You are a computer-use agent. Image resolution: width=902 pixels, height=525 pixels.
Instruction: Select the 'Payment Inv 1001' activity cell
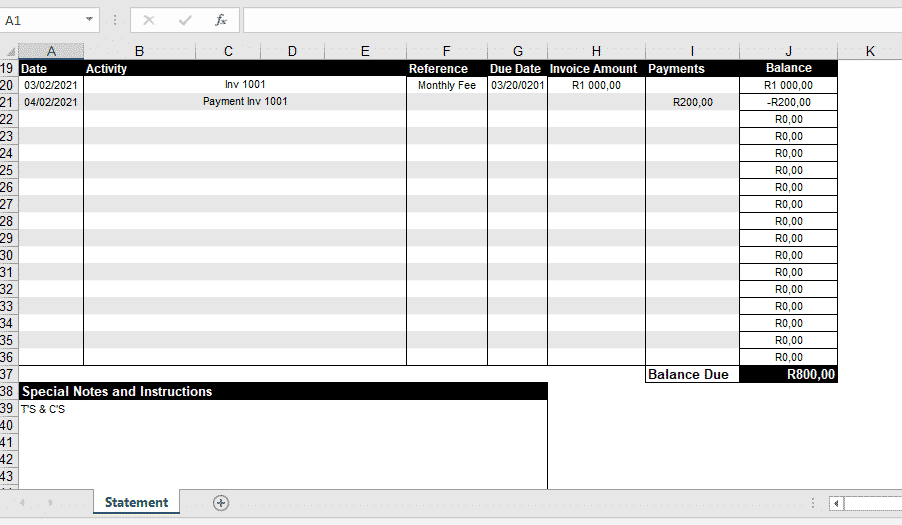click(x=245, y=102)
